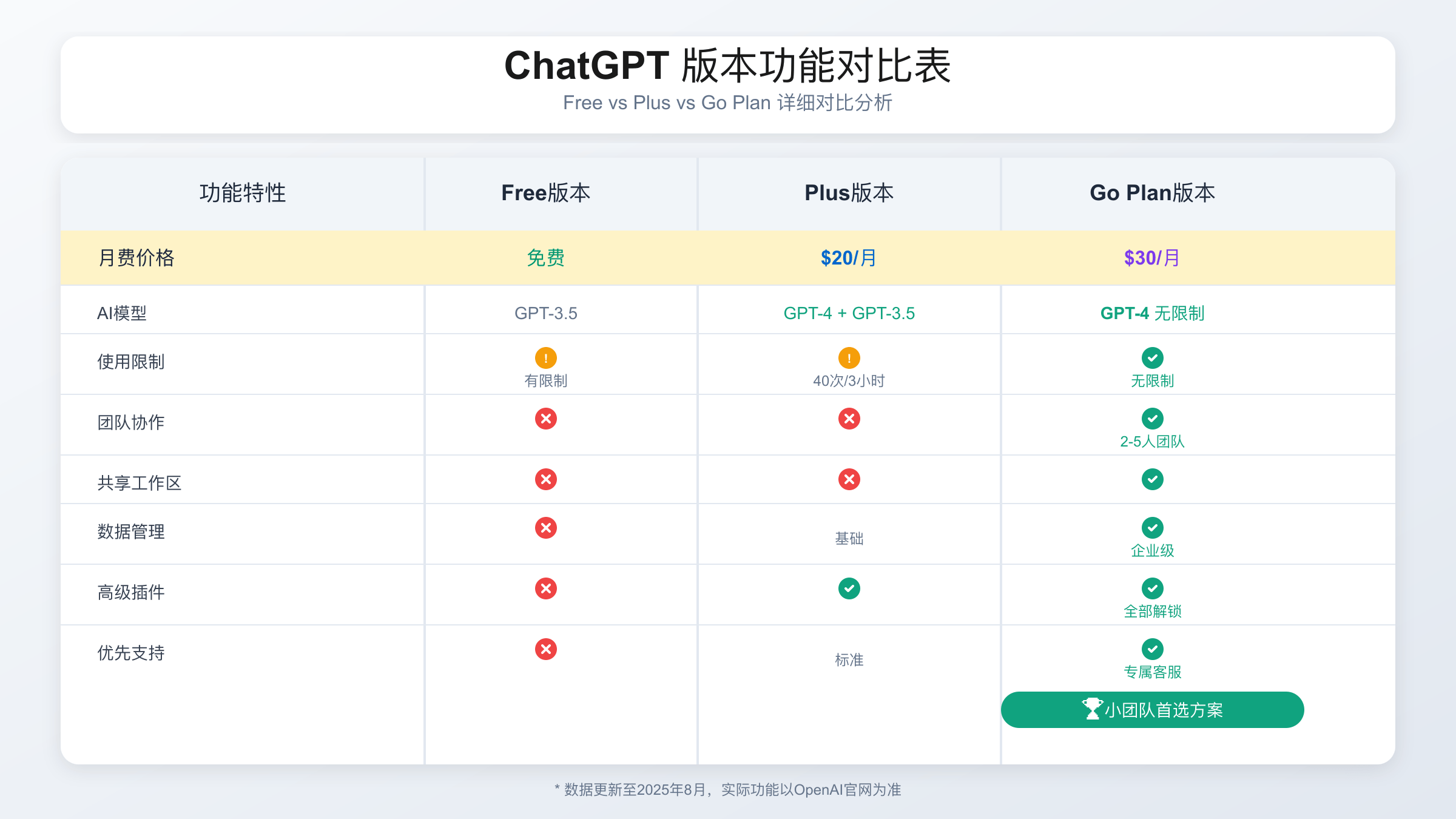
Task: Click the GPT-4 + GPT-3.5 cell
Action: click(x=849, y=313)
